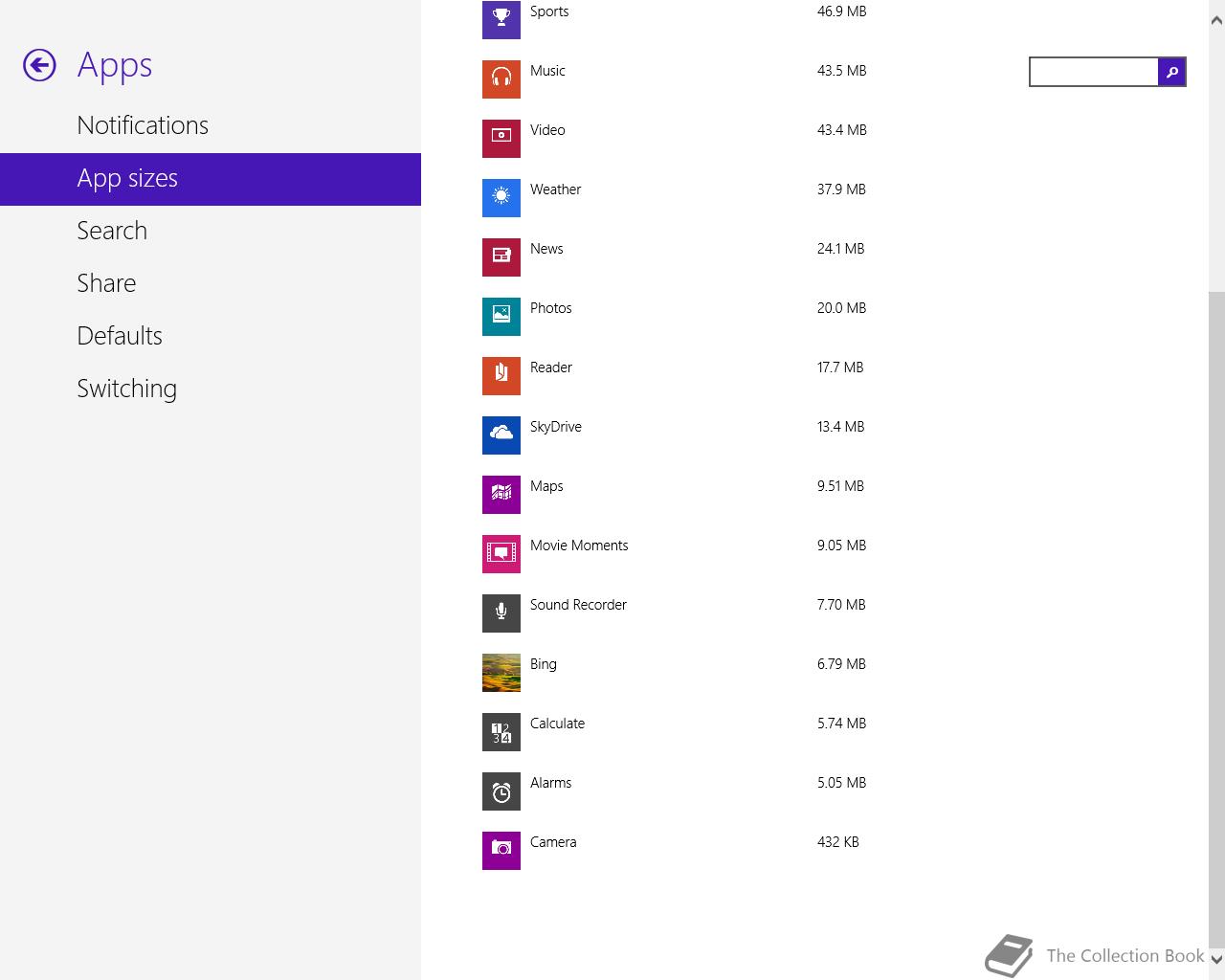Click the Alarms clock icon

coord(501,791)
